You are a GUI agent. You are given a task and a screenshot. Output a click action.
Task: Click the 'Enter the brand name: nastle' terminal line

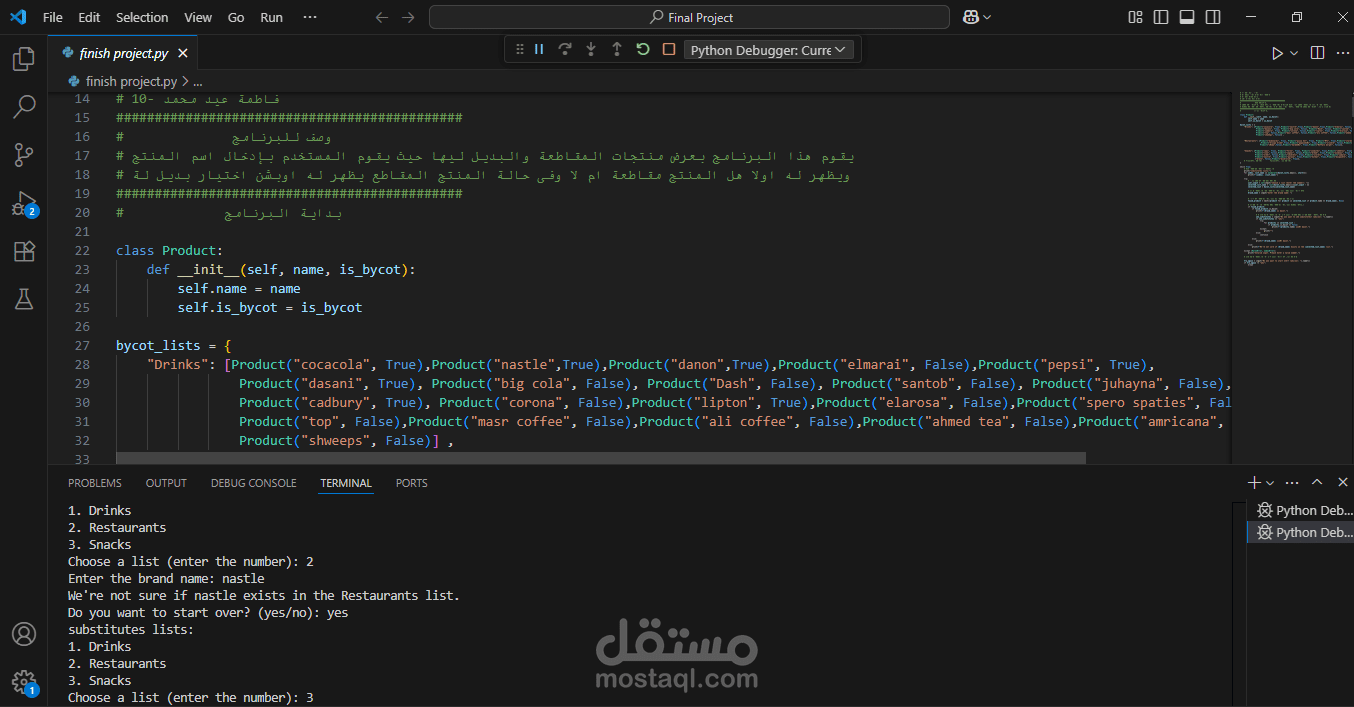[x=166, y=578]
